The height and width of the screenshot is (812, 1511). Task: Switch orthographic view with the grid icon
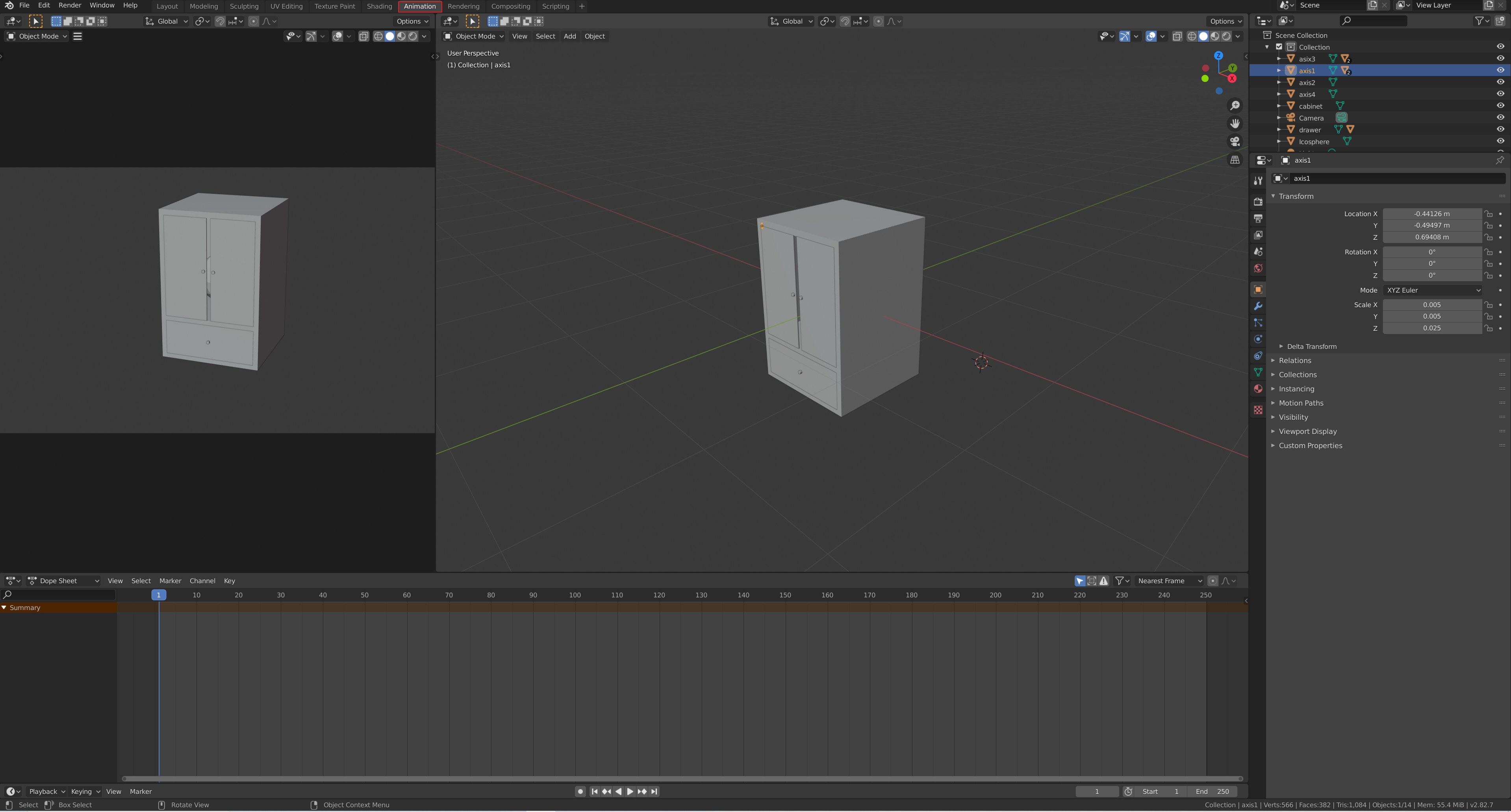click(x=1235, y=160)
